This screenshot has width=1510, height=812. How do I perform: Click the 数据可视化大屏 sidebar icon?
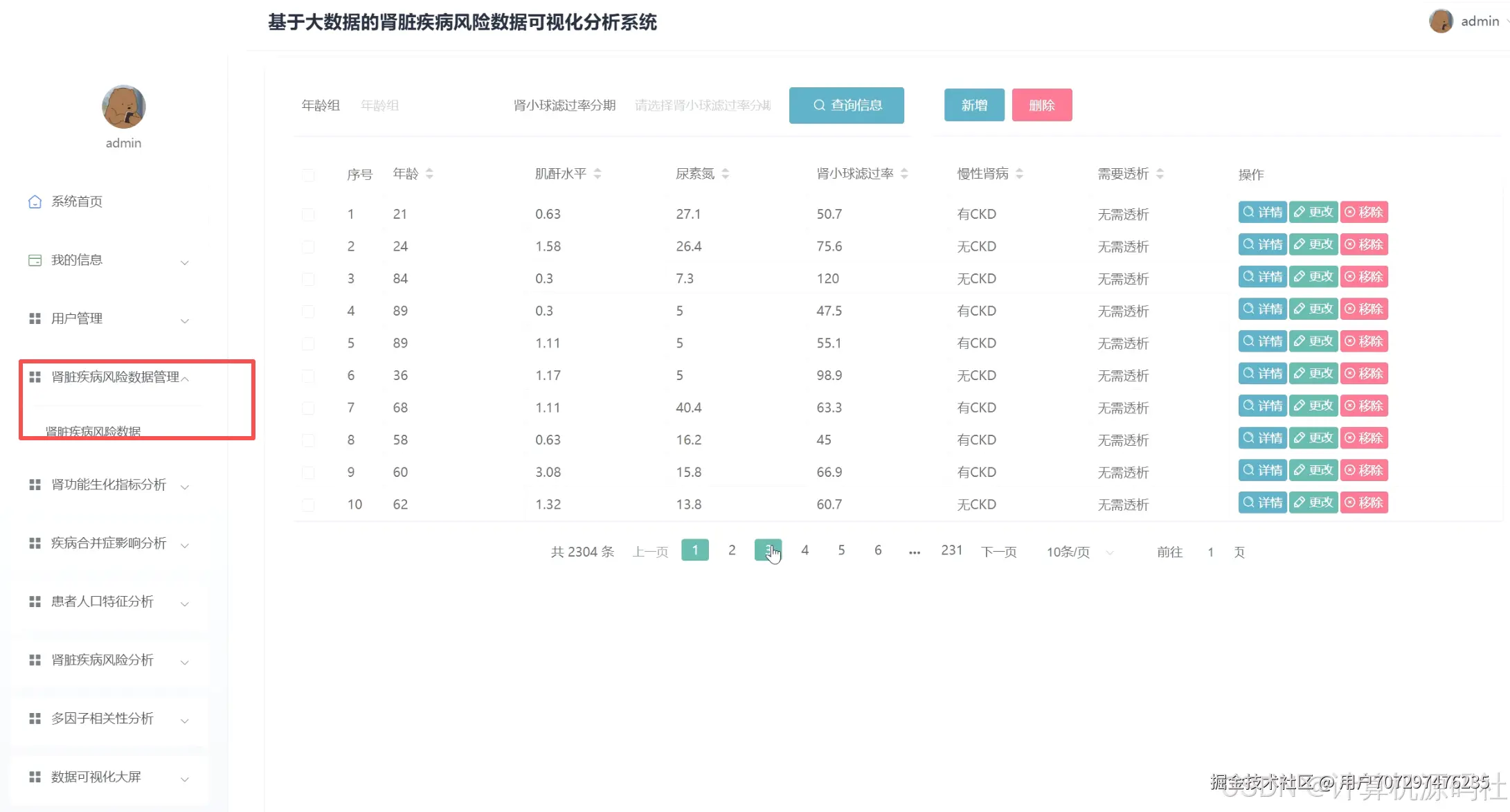35,777
